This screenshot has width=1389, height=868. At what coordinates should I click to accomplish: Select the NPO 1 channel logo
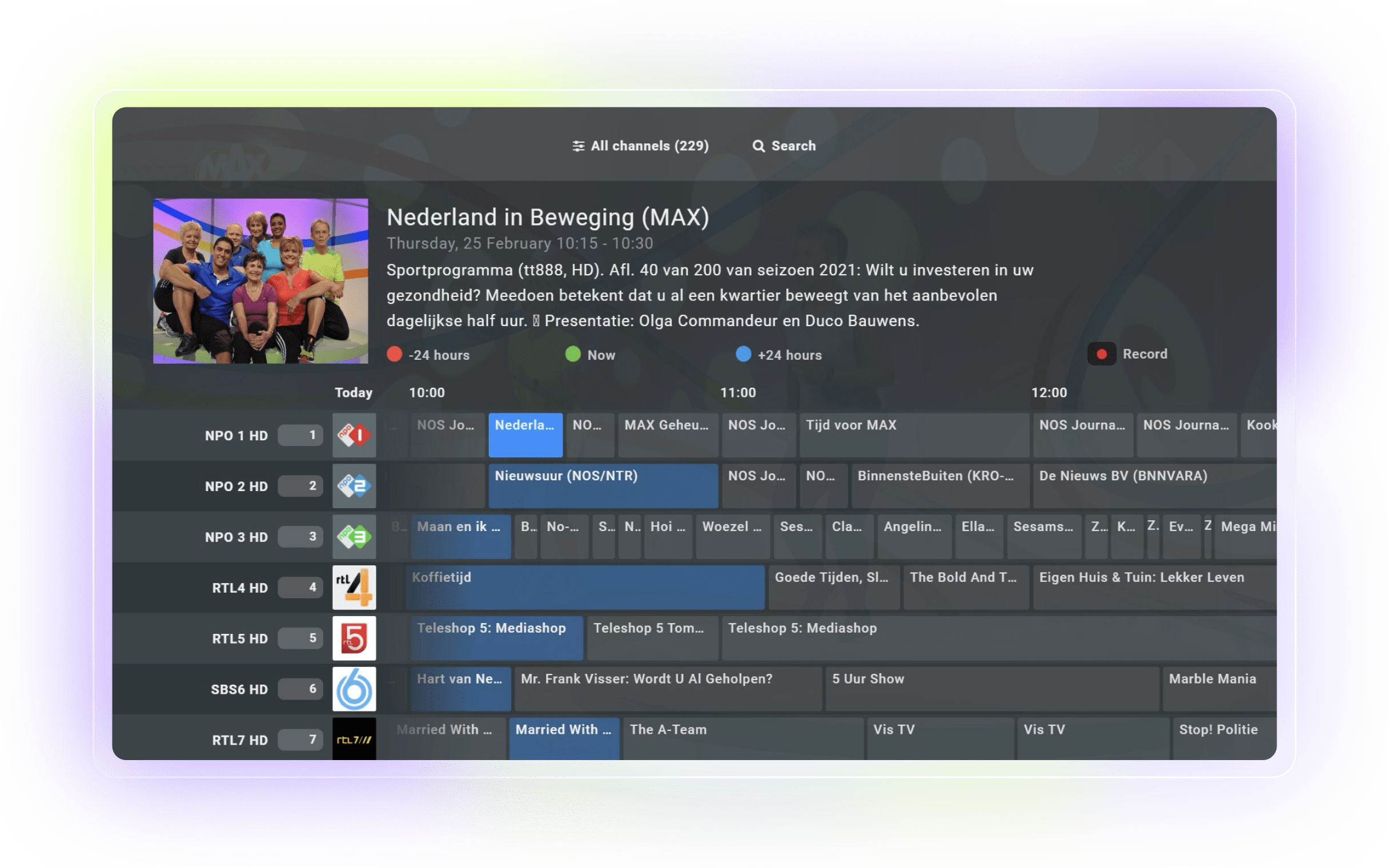coord(354,435)
